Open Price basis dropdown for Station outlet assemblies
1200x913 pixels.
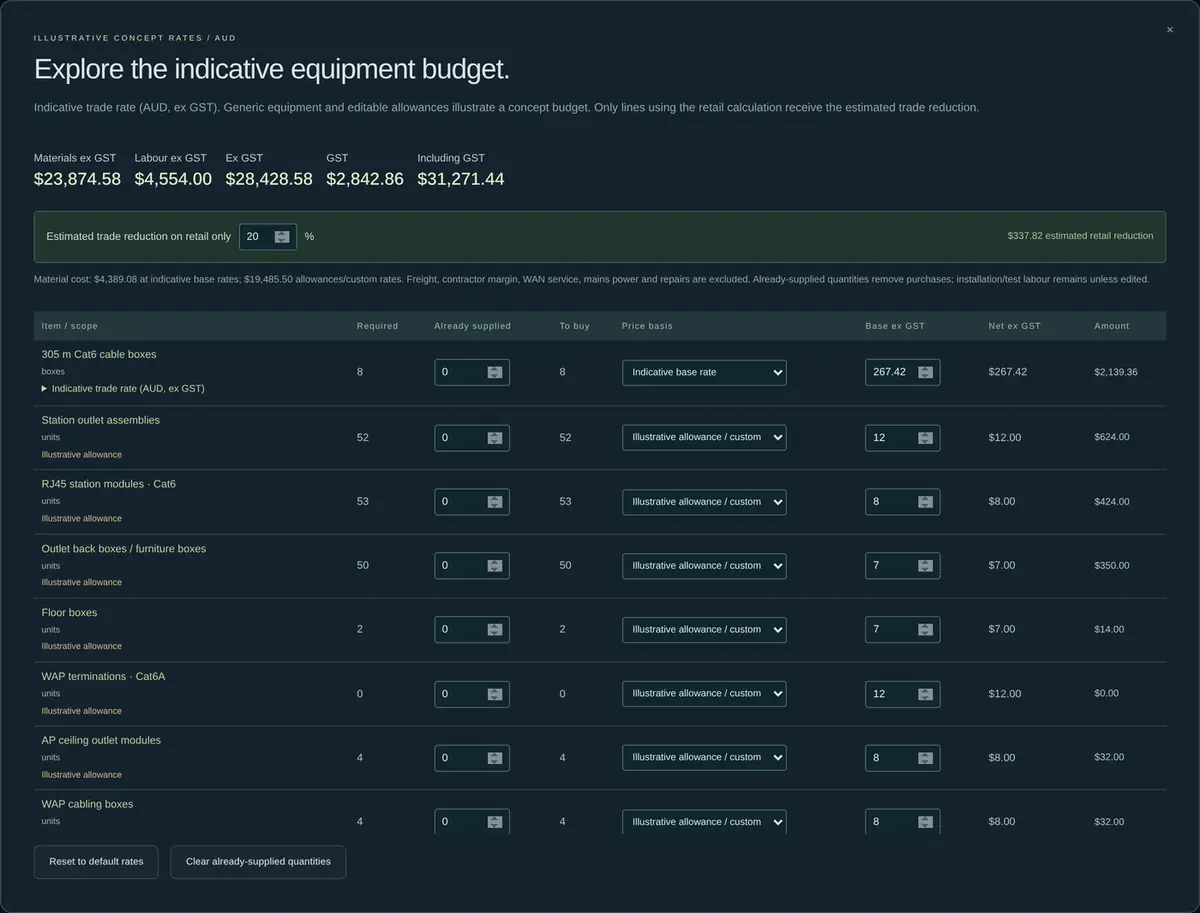704,437
